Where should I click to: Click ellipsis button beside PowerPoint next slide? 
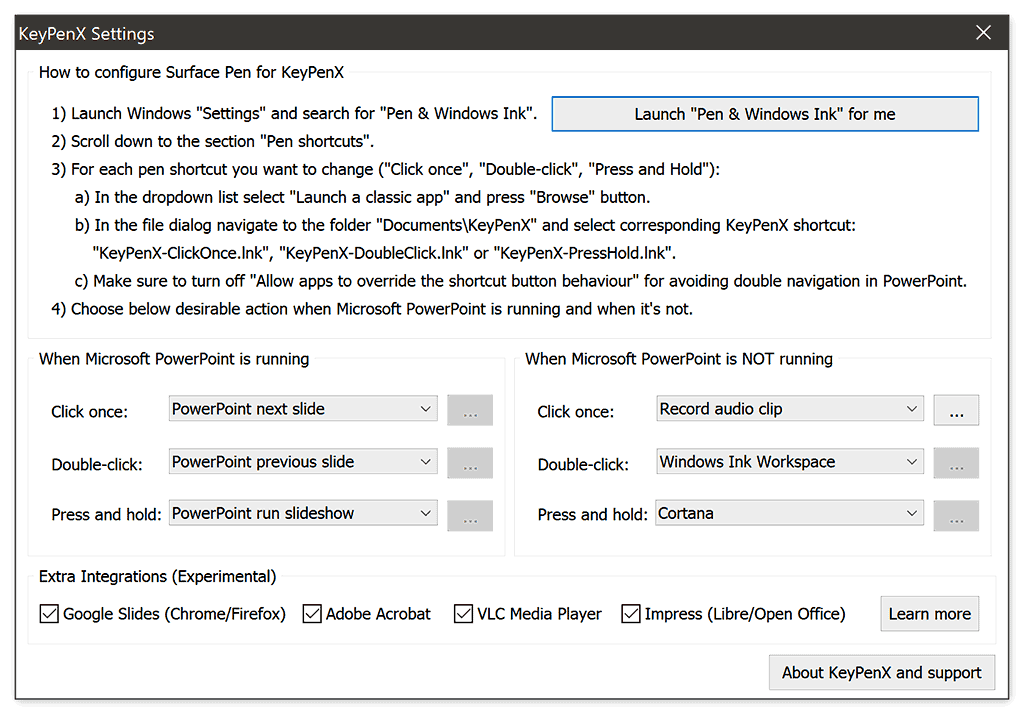(x=470, y=411)
